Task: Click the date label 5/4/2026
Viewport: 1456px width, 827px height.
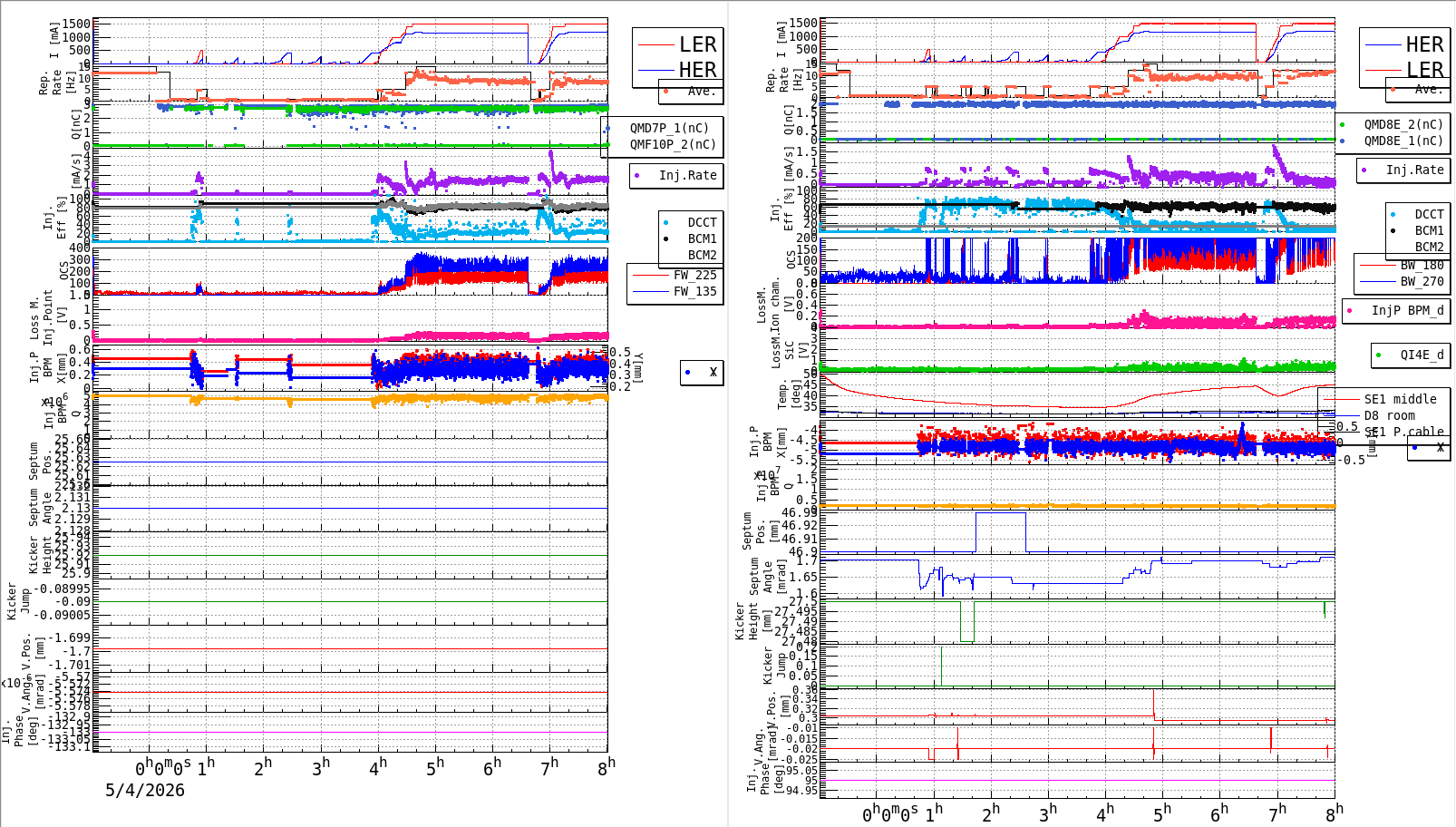Action: click(x=145, y=790)
